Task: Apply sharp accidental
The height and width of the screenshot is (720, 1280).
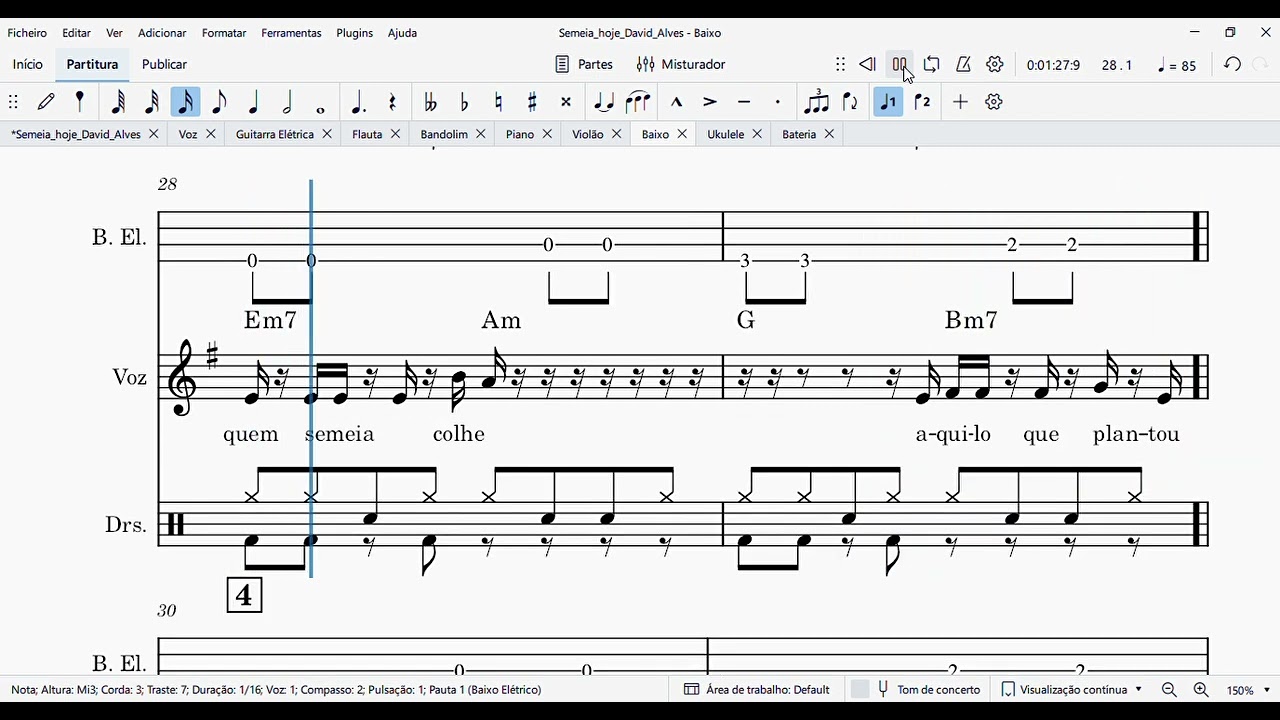Action: (x=532, y=102)
